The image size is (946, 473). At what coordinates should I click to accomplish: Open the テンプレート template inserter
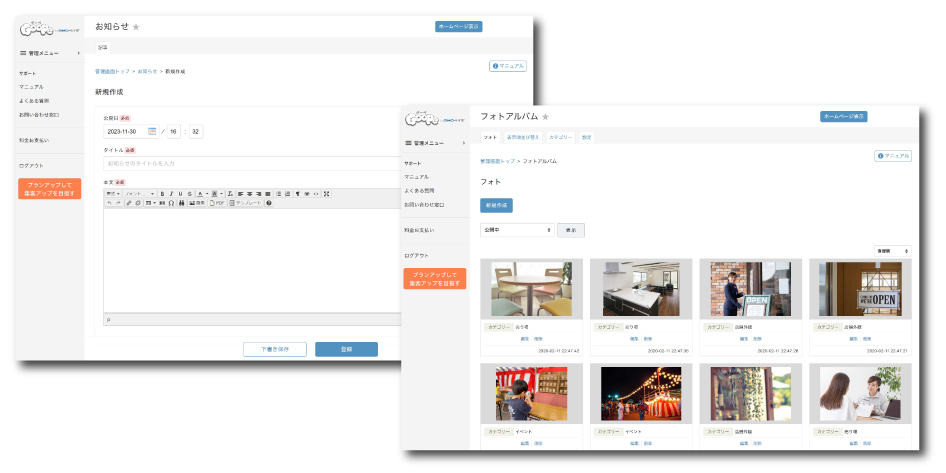point(245,203)
